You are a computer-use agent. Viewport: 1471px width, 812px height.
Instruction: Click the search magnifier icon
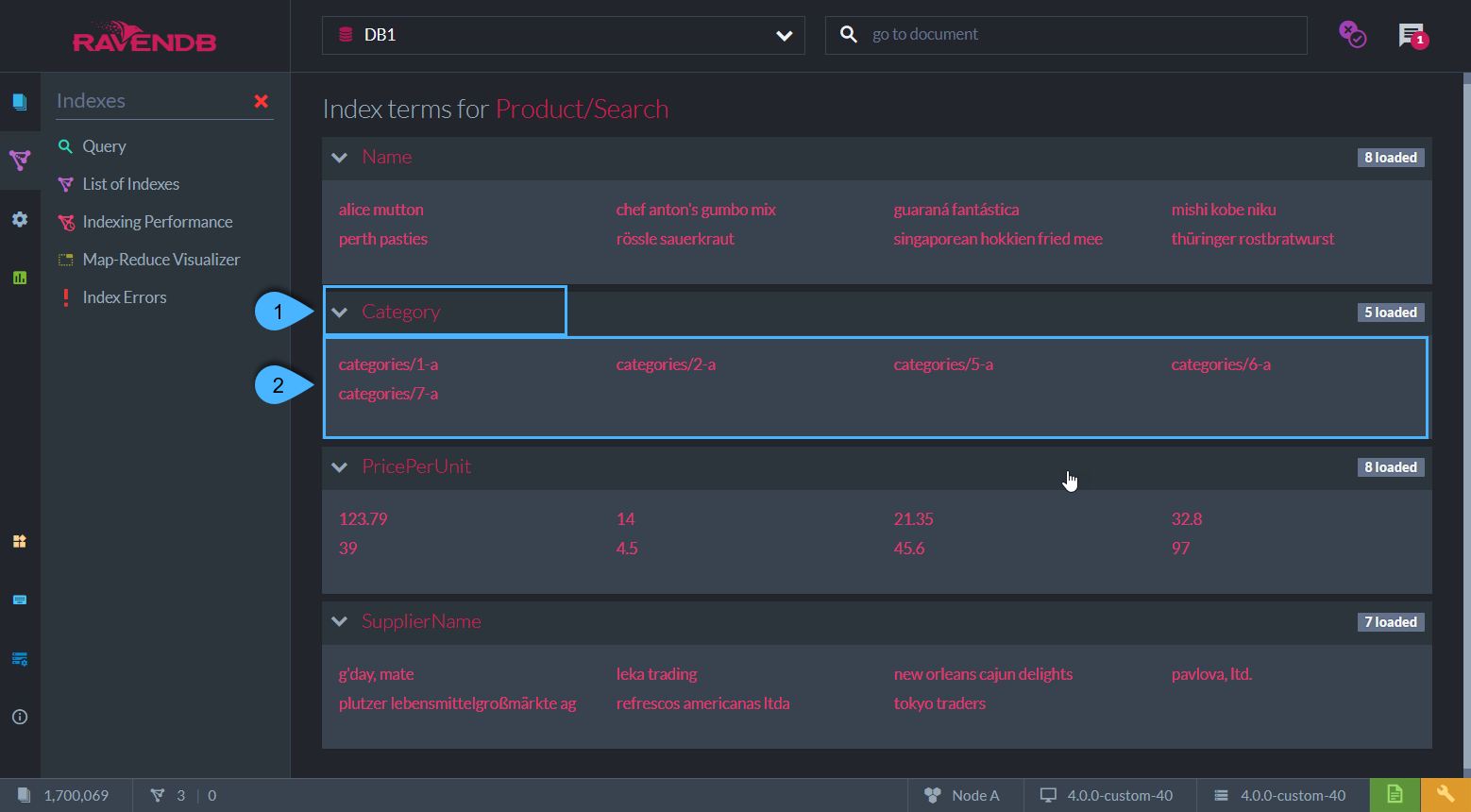click(849, 34)
